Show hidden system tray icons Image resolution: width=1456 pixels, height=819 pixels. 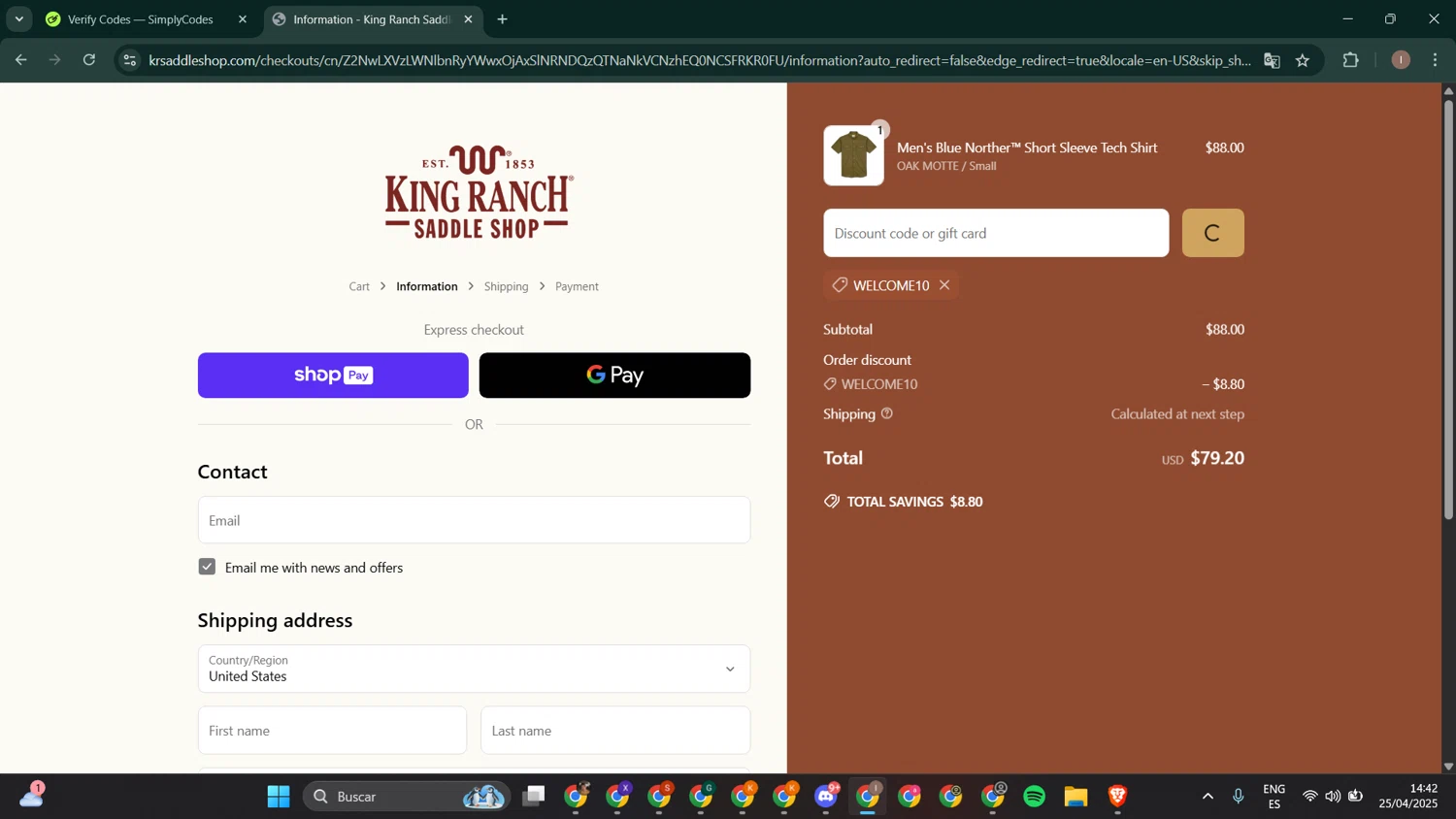(1208, 797)
